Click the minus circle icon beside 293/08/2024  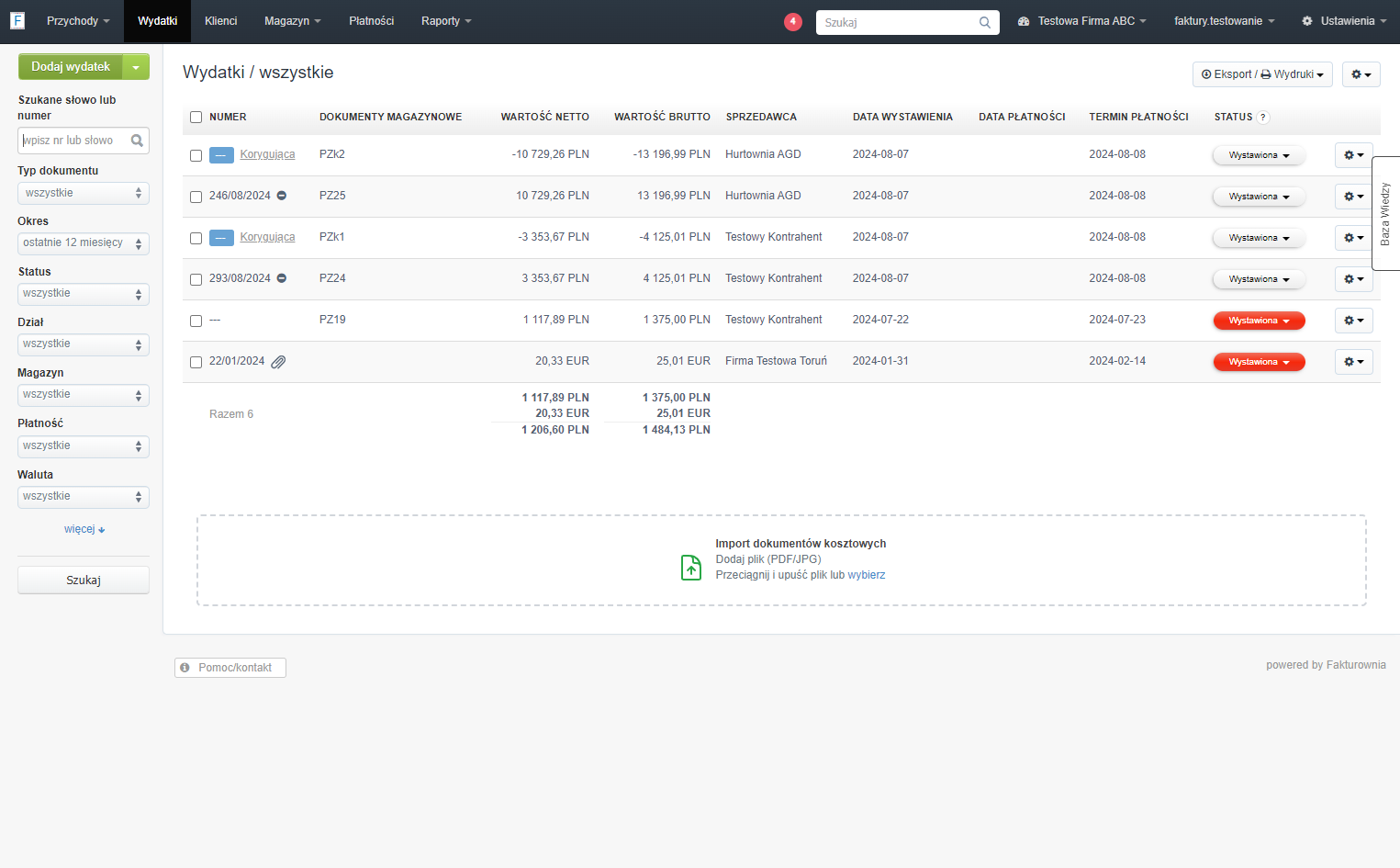[282, 278]
